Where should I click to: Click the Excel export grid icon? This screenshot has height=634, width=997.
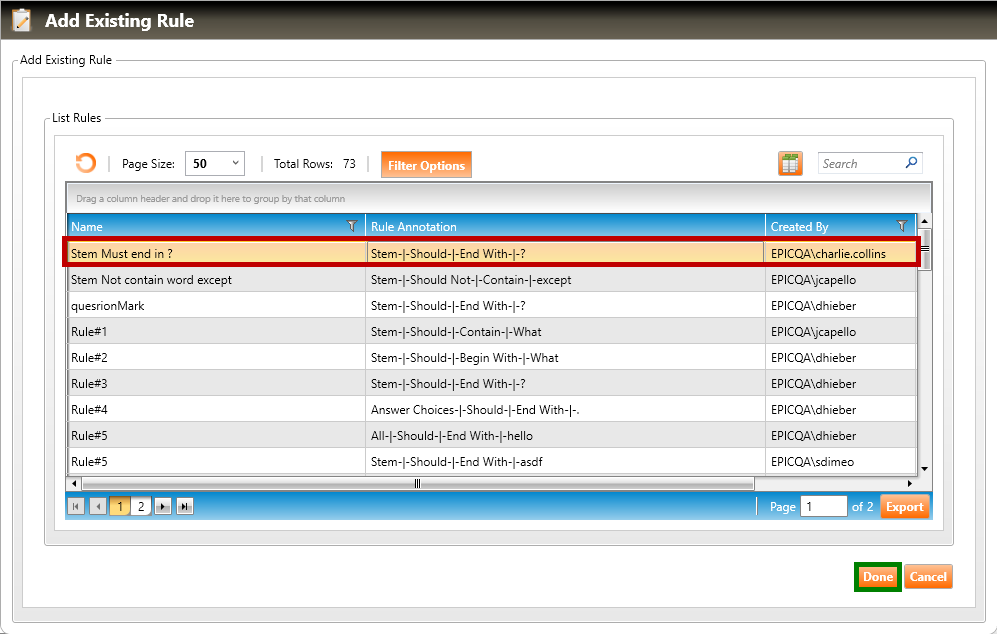coord(790,164)
